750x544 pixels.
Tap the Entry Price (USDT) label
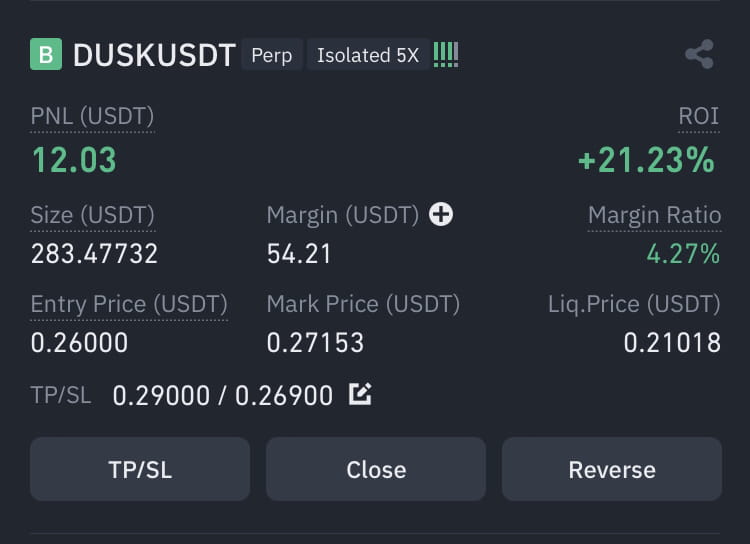point(129,304)
